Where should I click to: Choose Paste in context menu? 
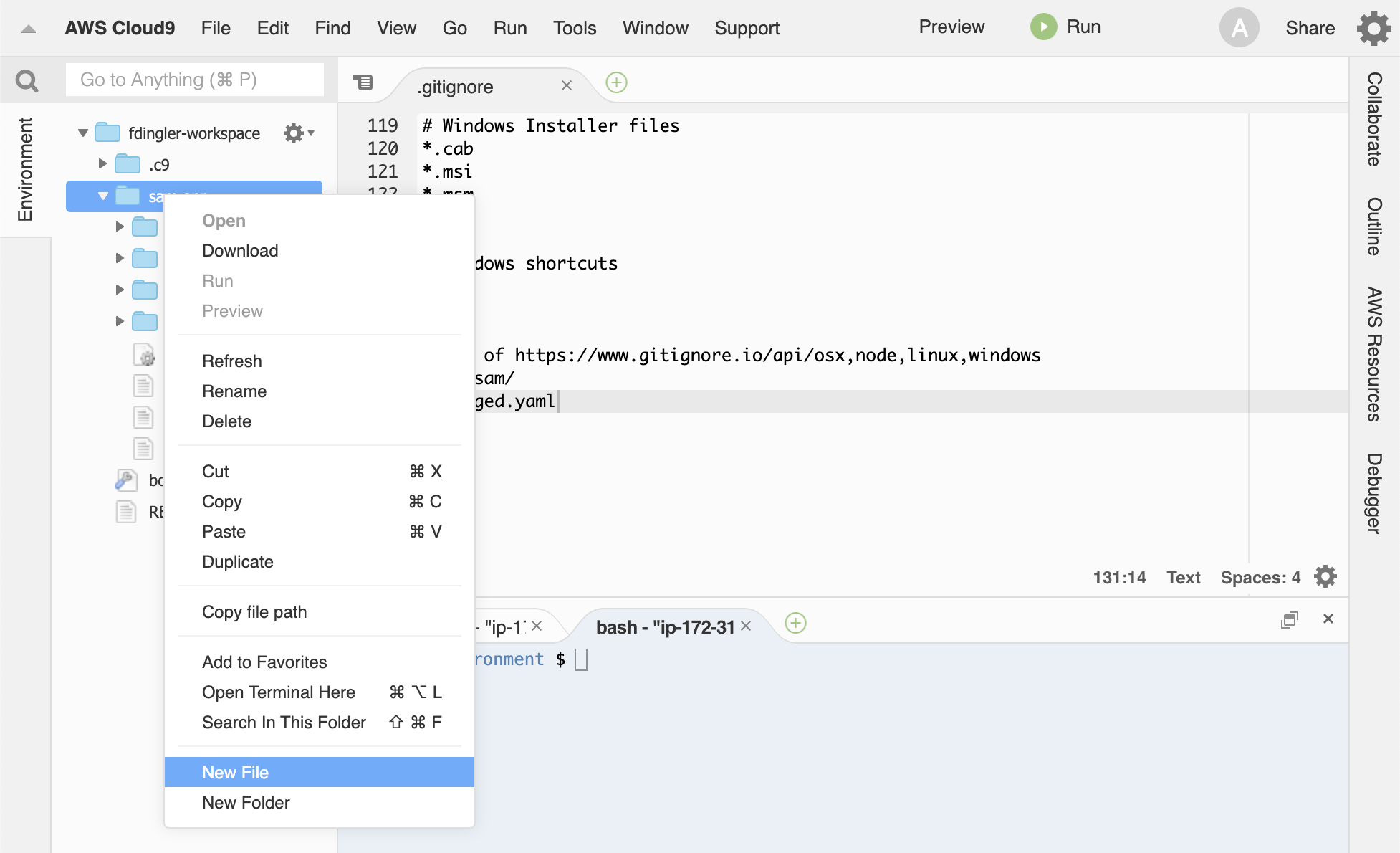[x=320, y=531]
